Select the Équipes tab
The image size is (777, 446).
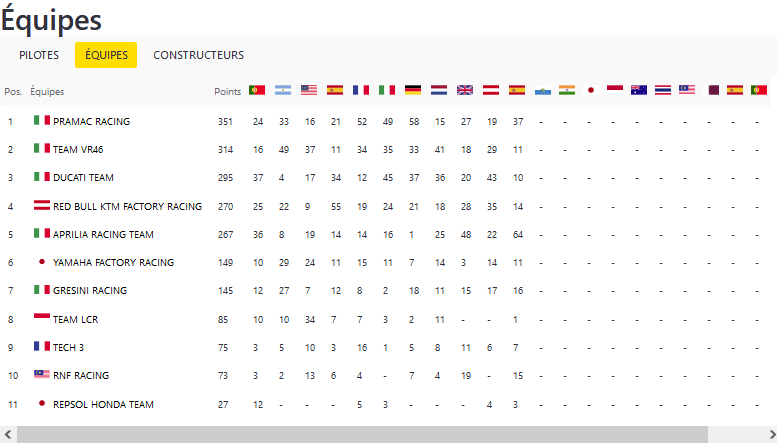[106, 55]
